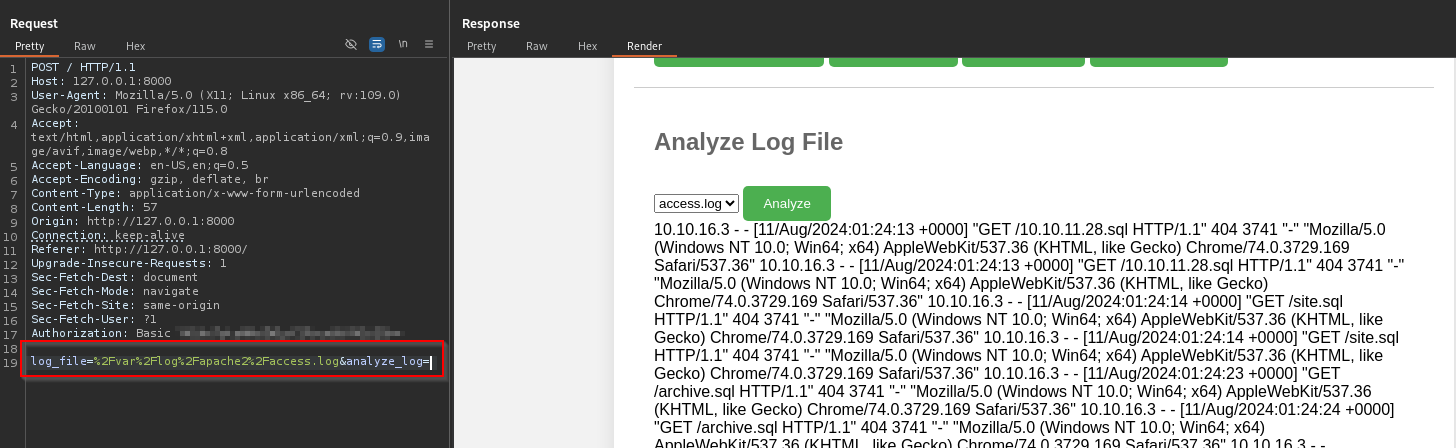Switch to the Response Hex tab

click(x=588, y=46)
